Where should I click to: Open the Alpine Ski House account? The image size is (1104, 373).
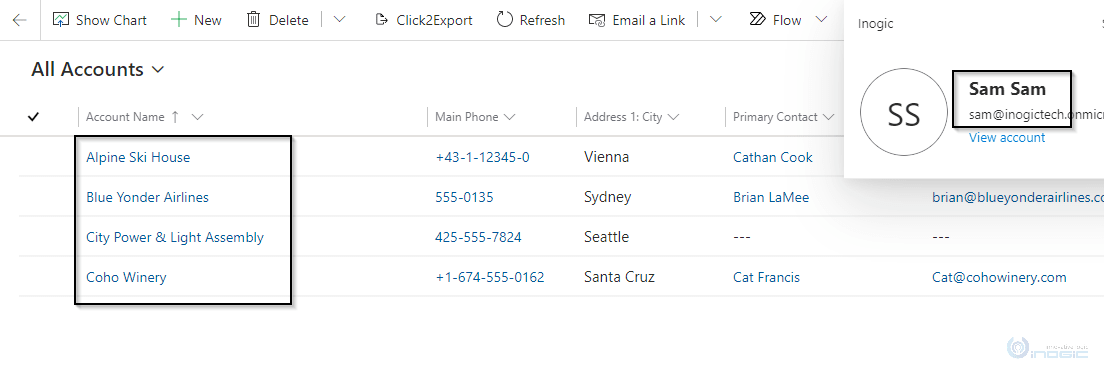pos(138,158)
